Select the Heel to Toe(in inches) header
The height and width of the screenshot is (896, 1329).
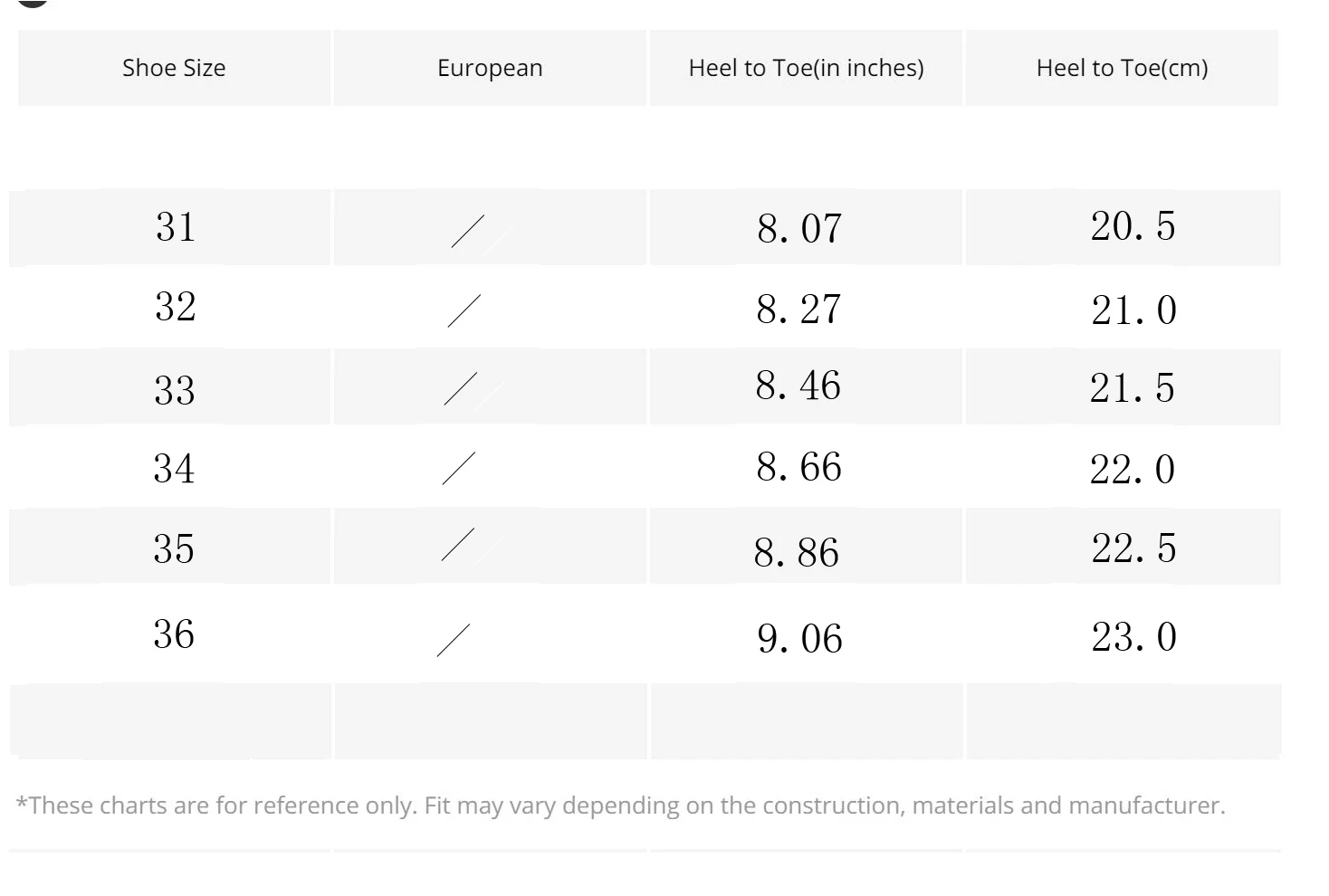click(806, 68)
